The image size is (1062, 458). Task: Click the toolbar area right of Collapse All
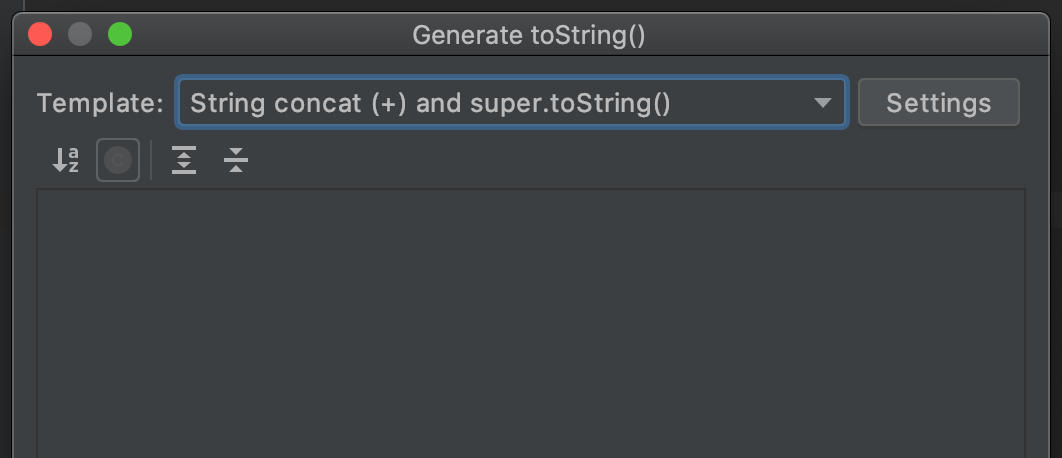point(600,160)
